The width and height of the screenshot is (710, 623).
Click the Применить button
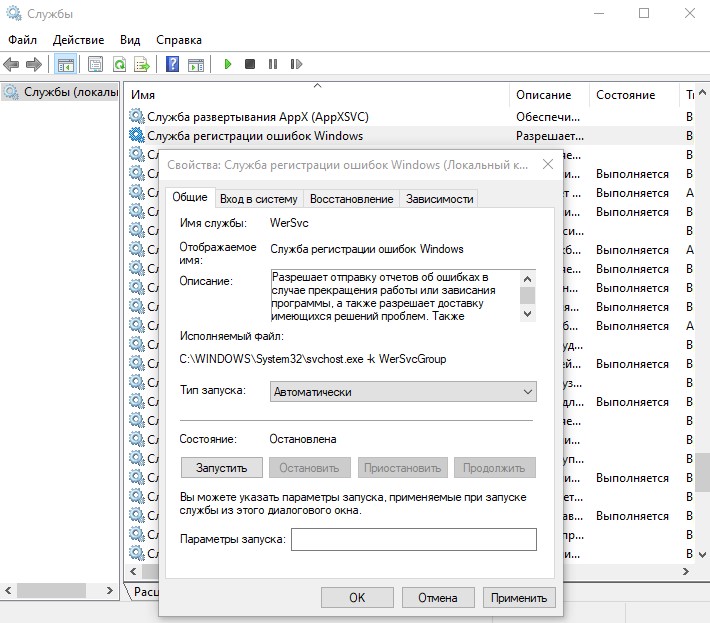click(x=519, y=598)
